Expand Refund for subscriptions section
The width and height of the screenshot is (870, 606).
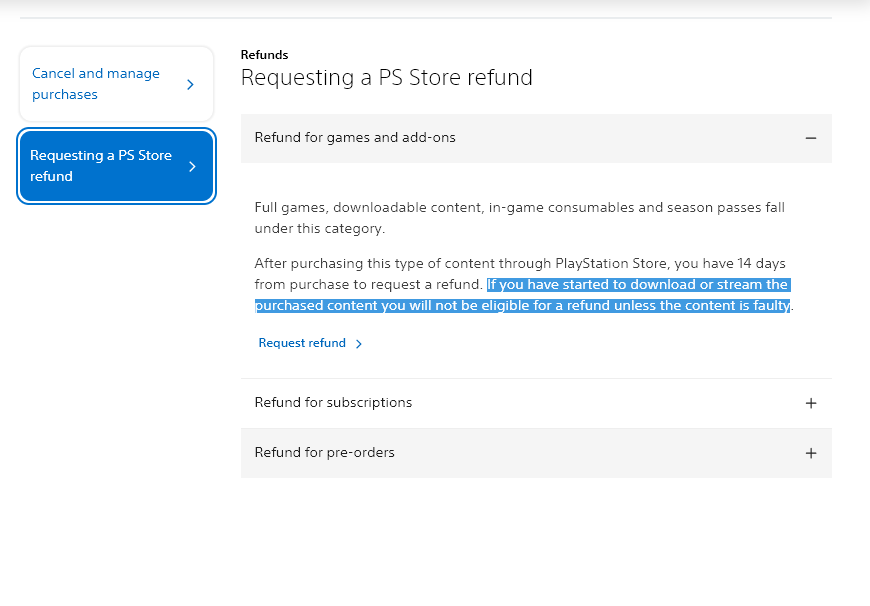click(x=536, y=403)
